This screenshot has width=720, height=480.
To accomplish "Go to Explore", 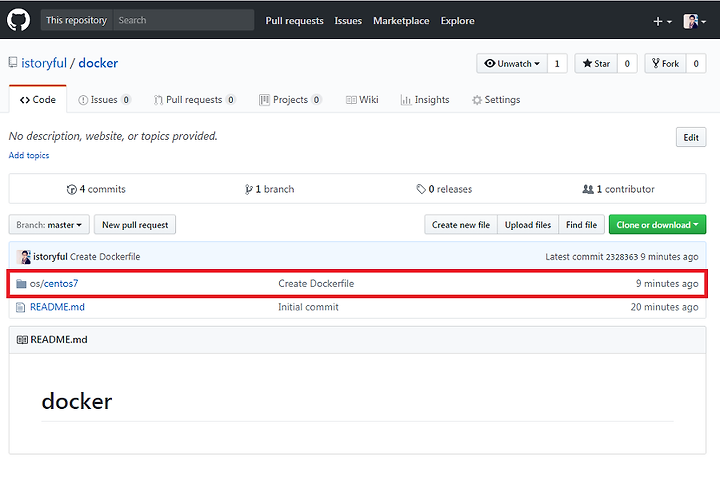I will point(457,21).
